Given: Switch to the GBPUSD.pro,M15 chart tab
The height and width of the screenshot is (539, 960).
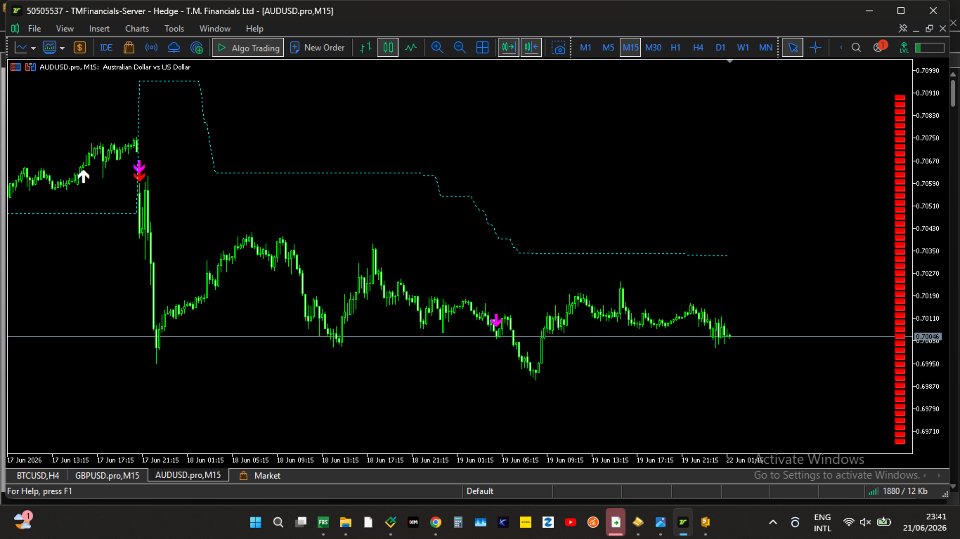Looking at the screenshot, I should [107, 475].
